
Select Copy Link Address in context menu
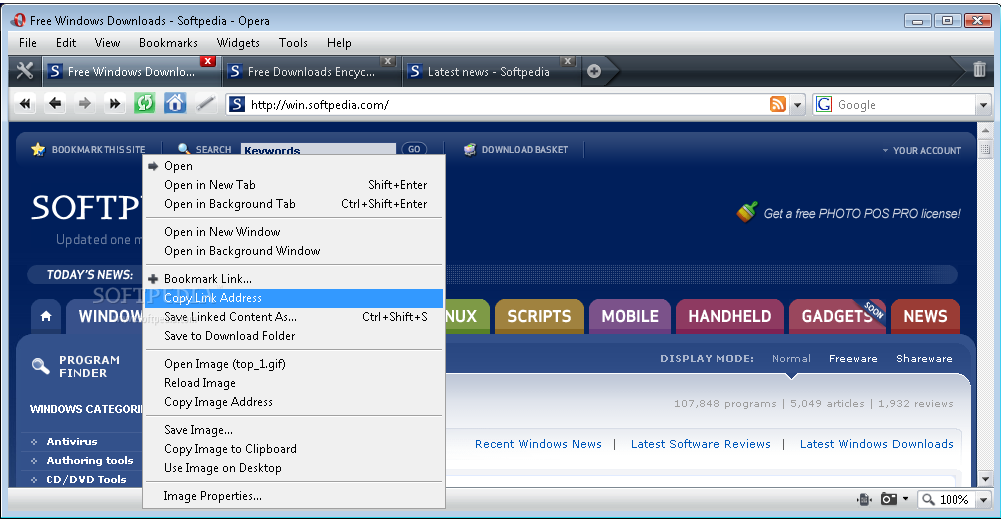point(294,298)
